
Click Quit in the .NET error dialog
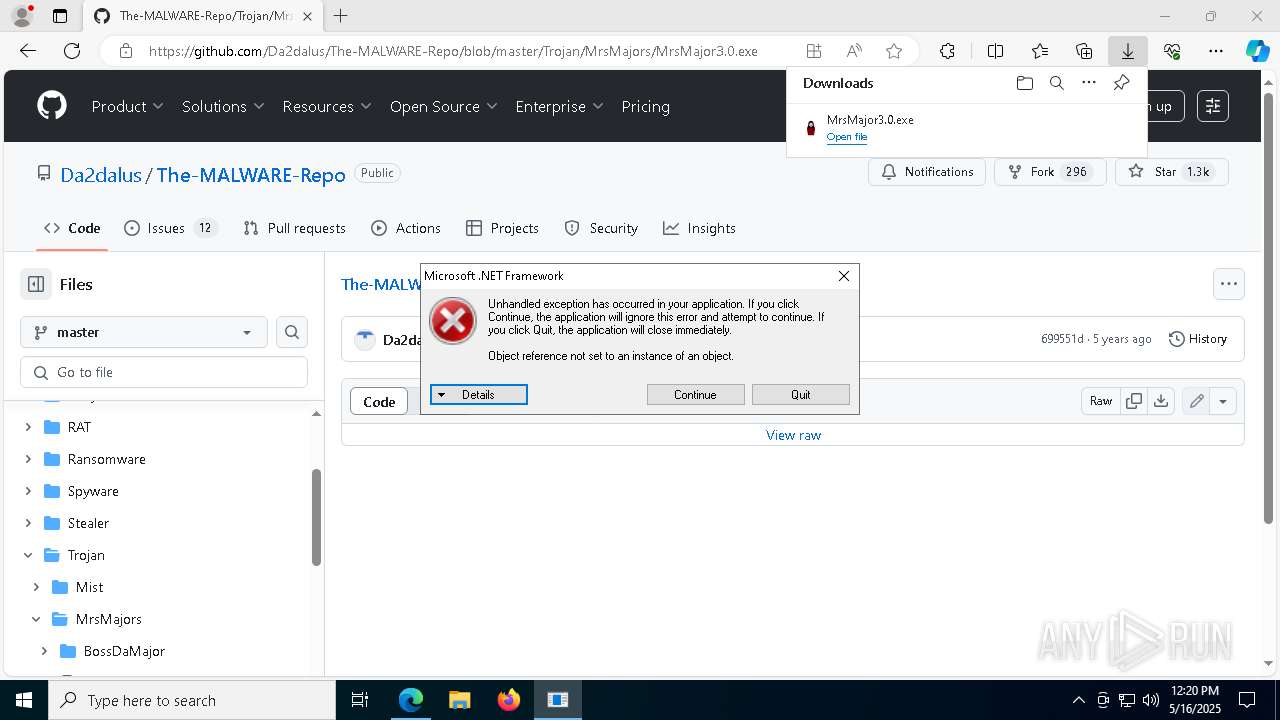[801, 394]
